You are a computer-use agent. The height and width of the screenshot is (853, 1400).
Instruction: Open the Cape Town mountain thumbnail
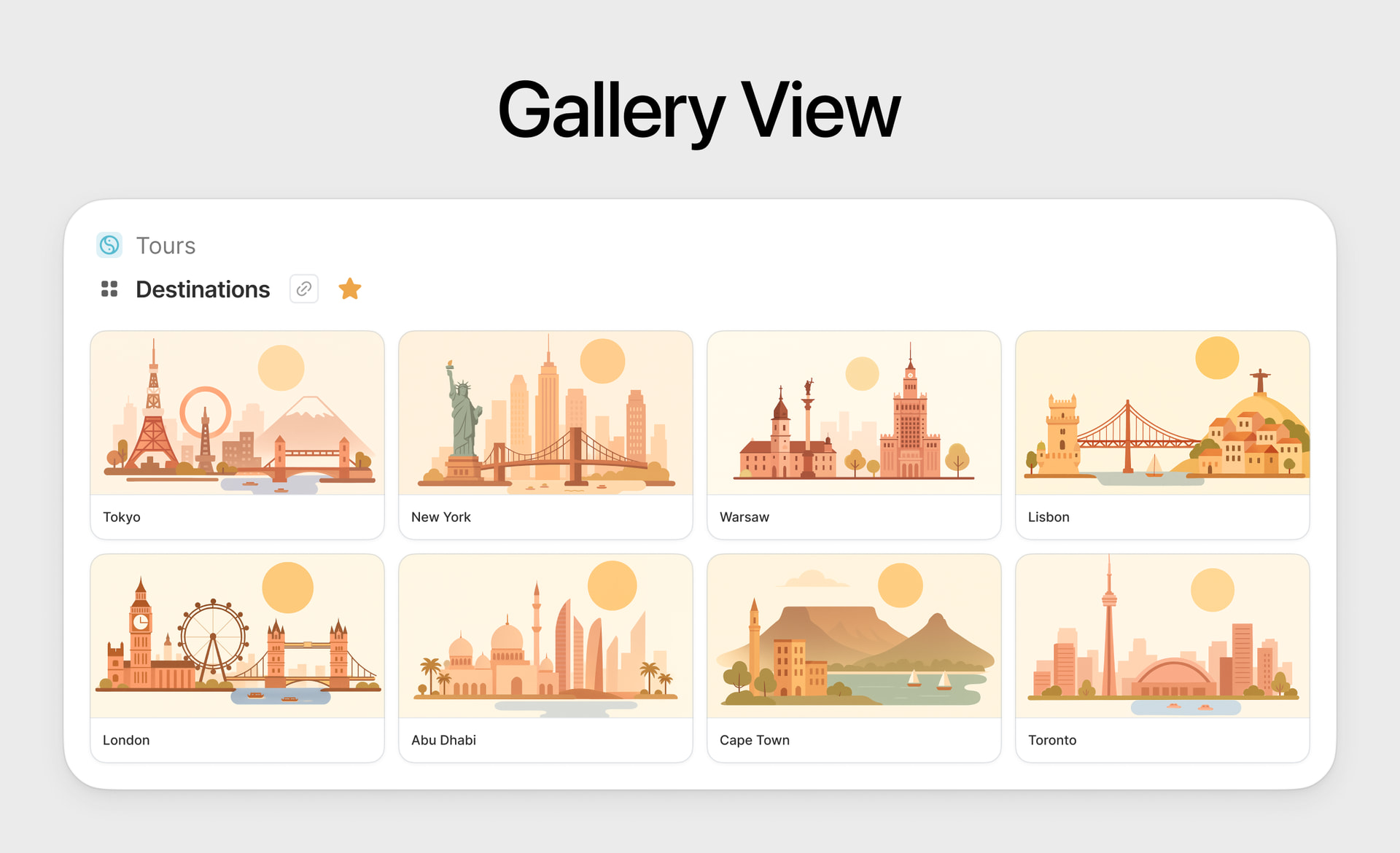pos(854,636)
